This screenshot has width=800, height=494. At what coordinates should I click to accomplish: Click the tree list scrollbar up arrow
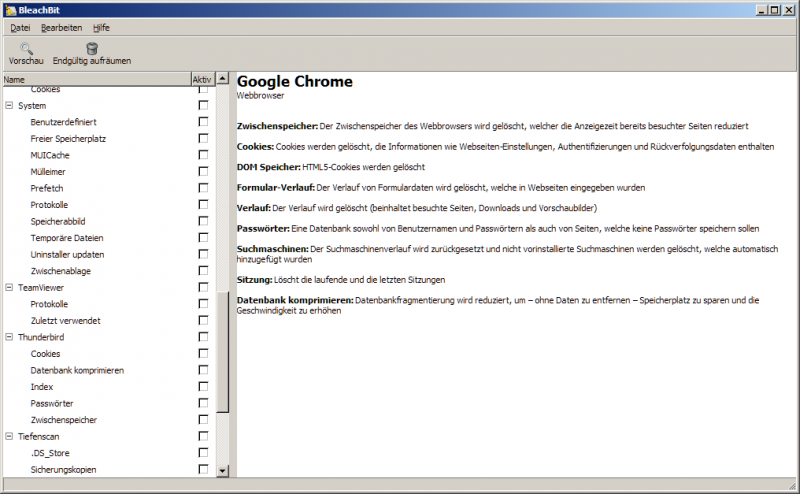(223, 78)
